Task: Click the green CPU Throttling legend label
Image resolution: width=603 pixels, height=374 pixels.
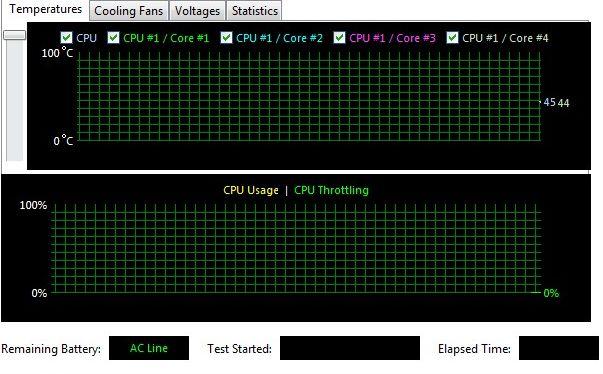Action: (331, 190)
